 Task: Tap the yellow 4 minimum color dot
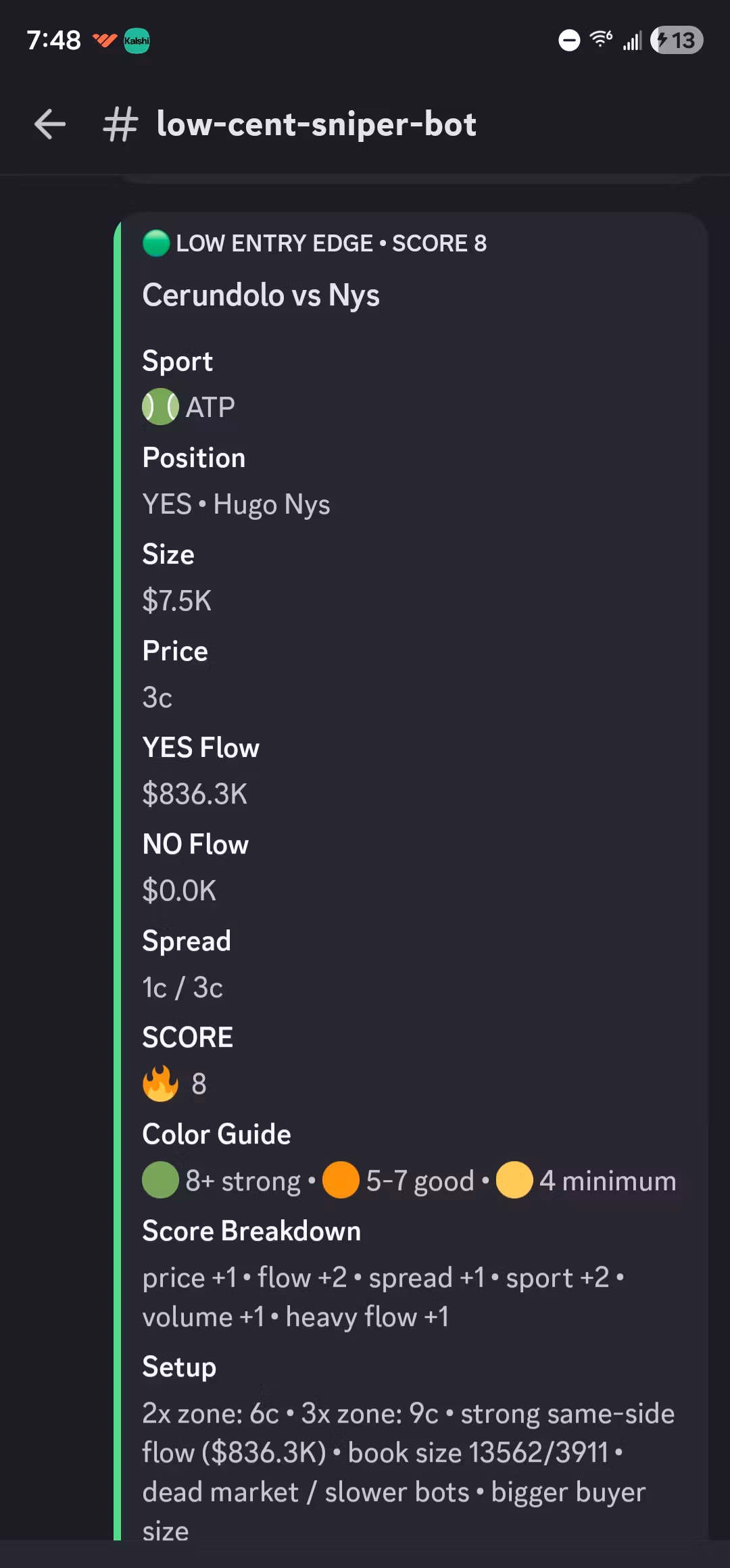coord(514,1180)
